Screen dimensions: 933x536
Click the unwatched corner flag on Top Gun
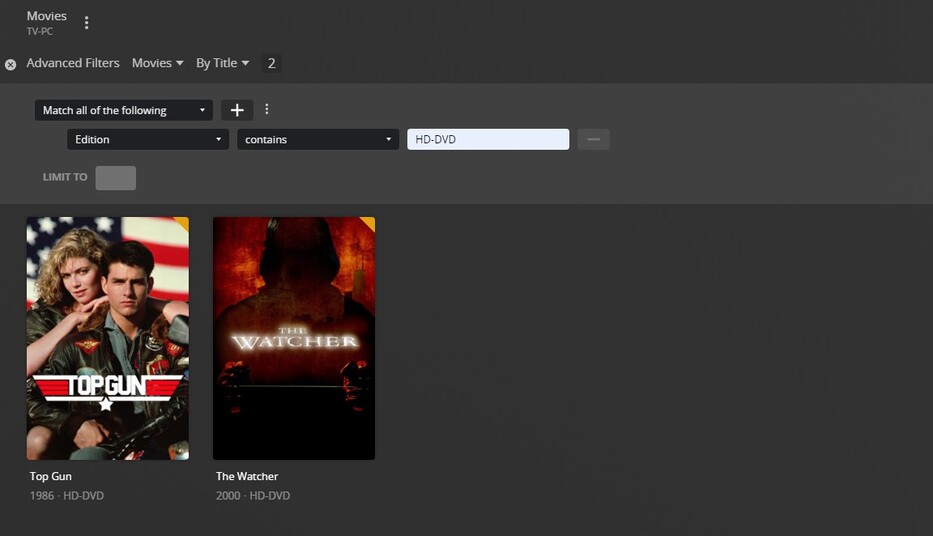click(x=183, y=222)
